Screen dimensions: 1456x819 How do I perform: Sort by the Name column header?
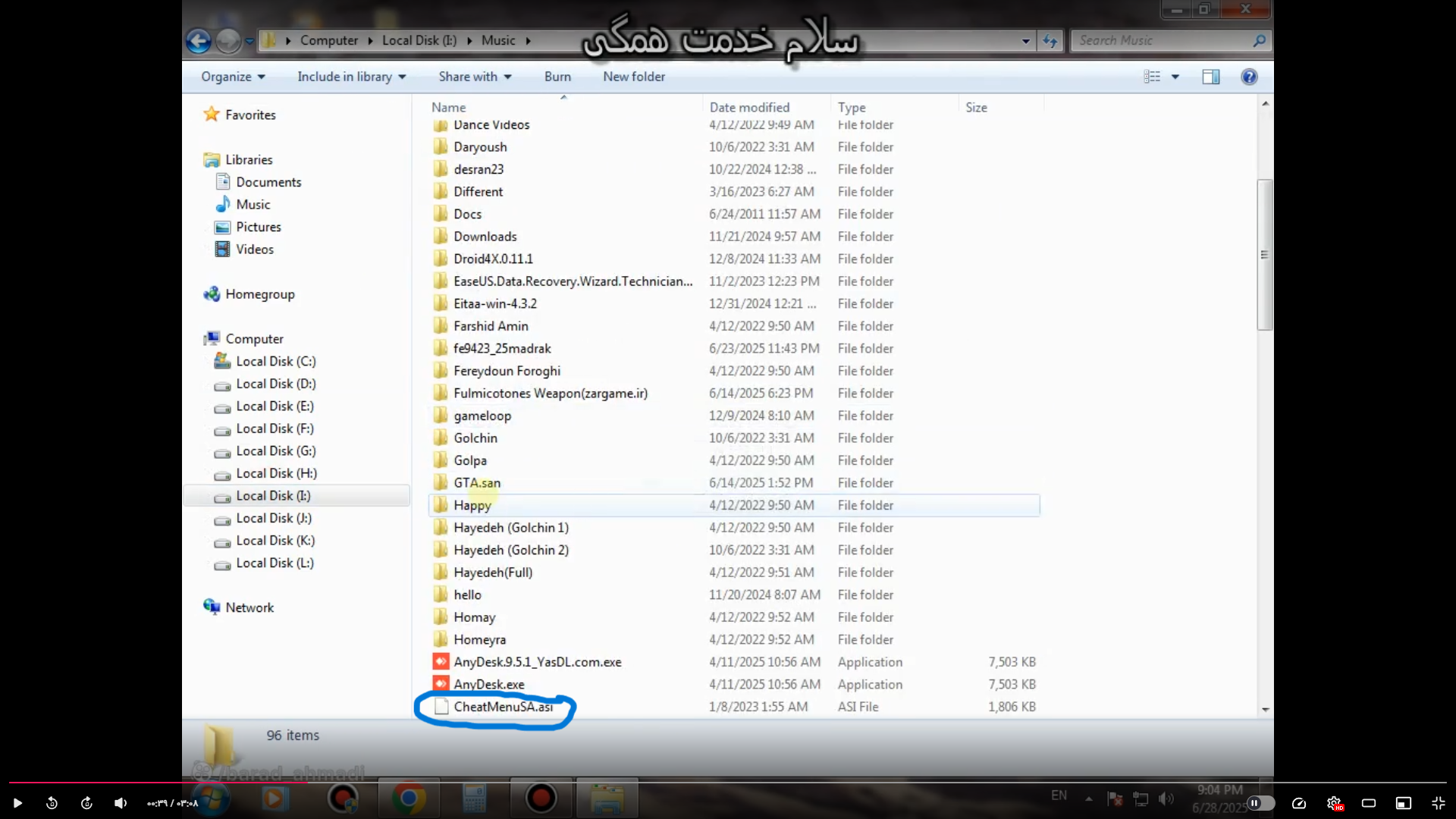point(565,108)
